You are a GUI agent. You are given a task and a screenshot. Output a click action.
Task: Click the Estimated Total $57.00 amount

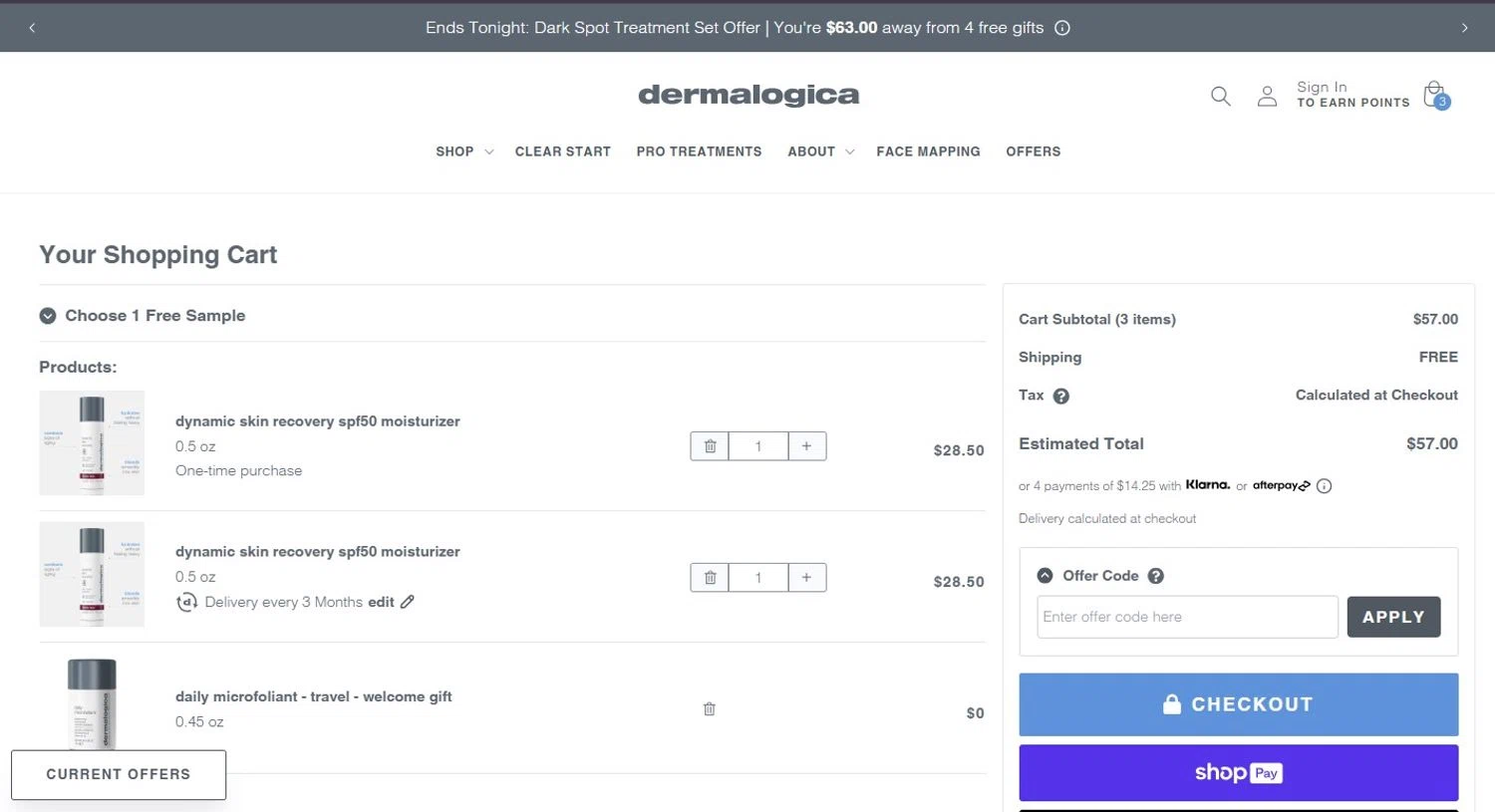pyautogui.click(x=1432, y=443)
